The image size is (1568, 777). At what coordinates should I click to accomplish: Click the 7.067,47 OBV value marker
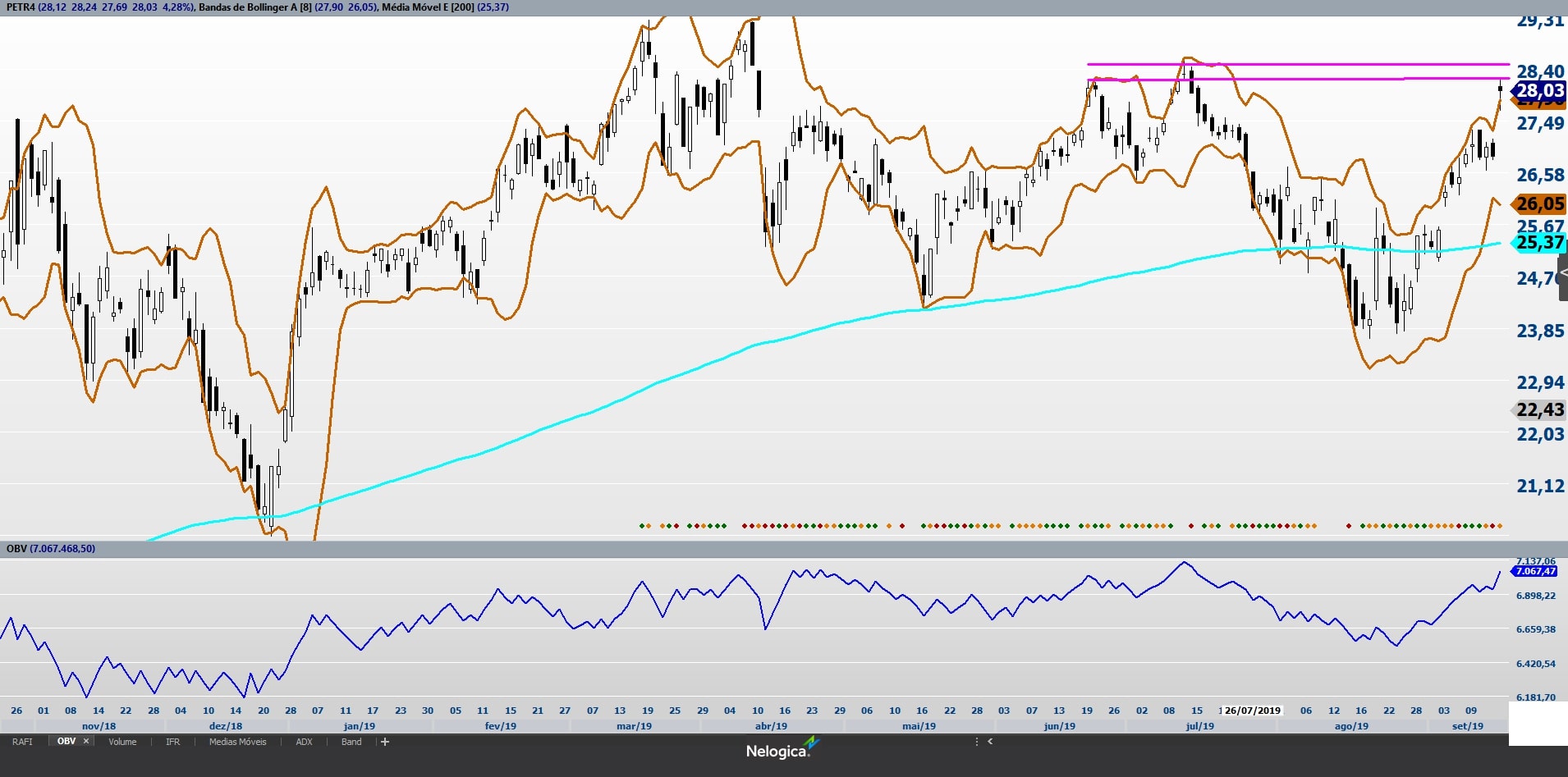pos(1535,571)
